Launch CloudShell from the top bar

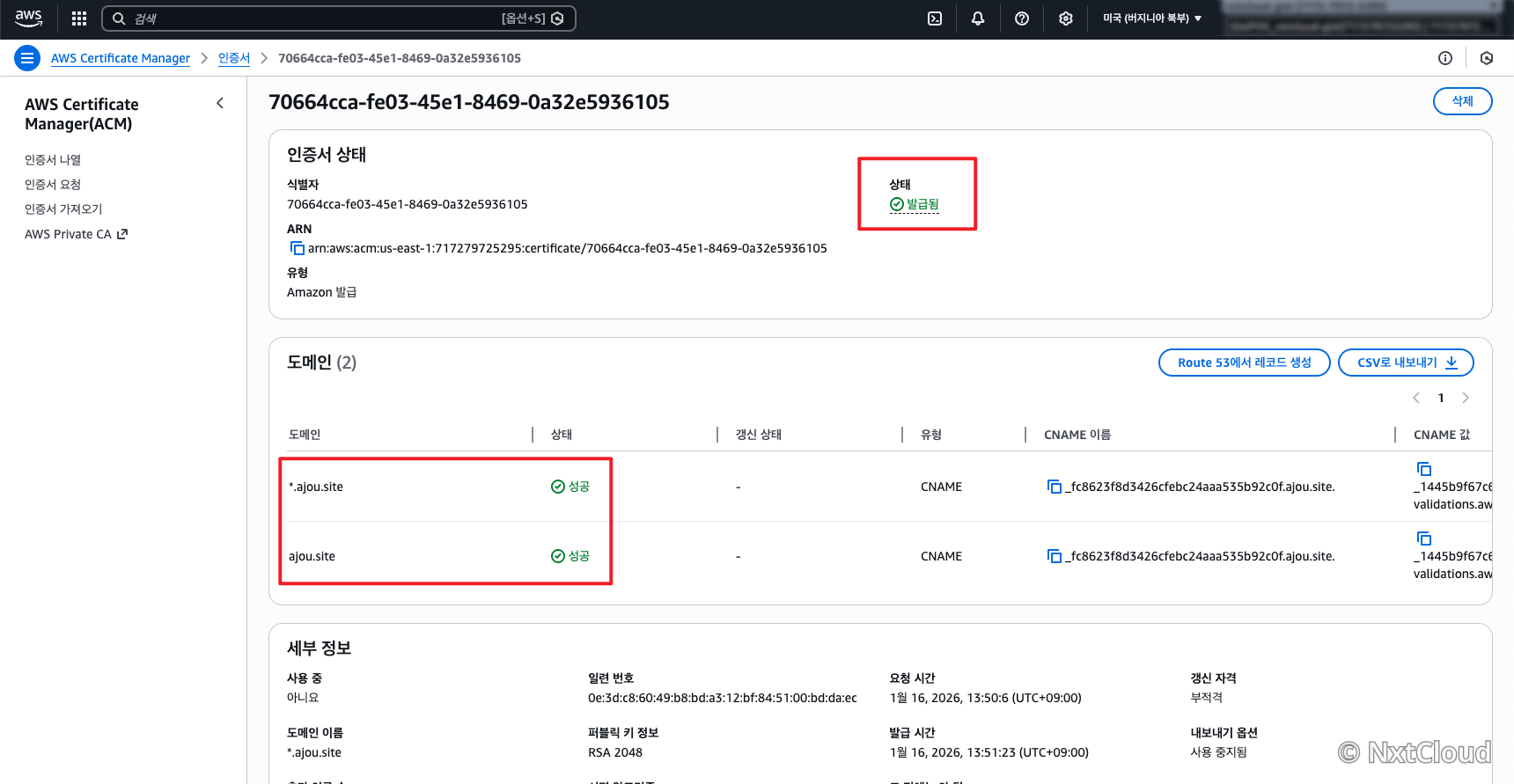pyautogui.click(x=935, y=18)
